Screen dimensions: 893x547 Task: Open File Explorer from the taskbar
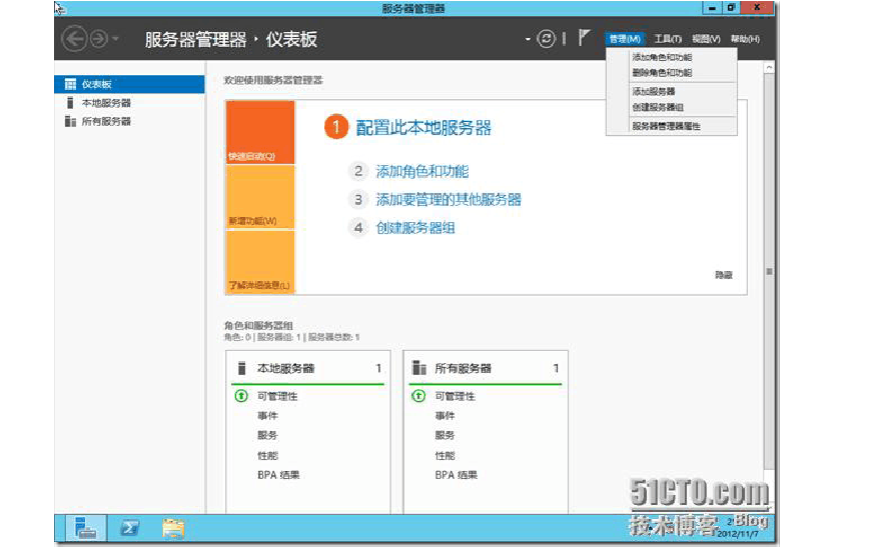tap(173, 528)
